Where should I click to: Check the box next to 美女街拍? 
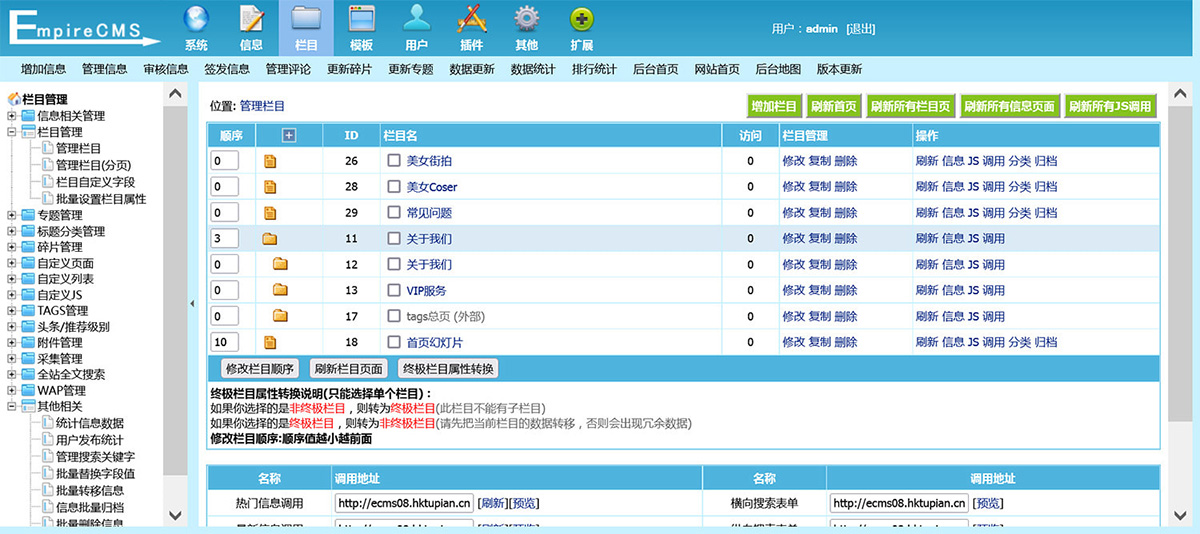[x=394, y=161]
